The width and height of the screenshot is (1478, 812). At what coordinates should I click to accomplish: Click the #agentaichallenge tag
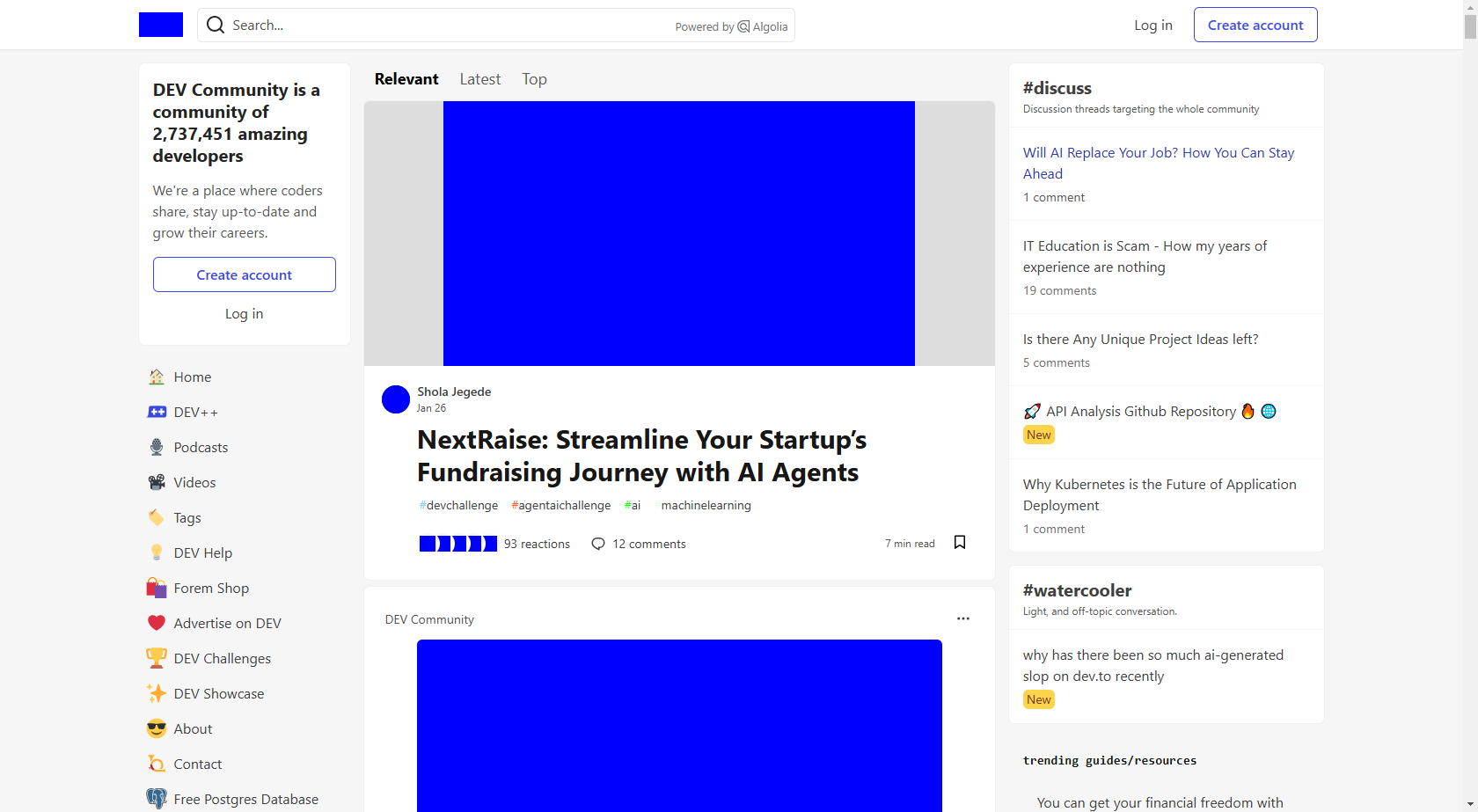tap(560, 505)
